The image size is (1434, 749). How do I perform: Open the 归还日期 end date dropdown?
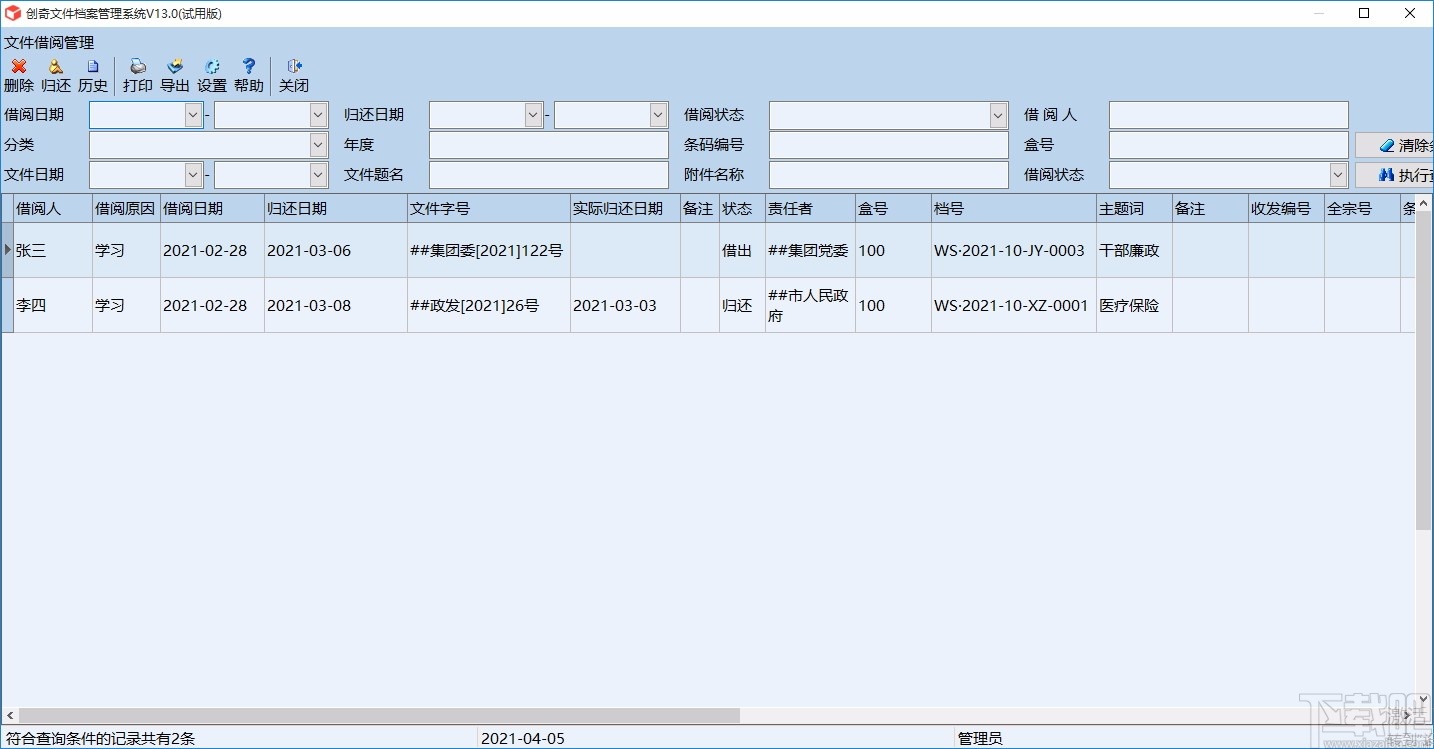(657, 114)
